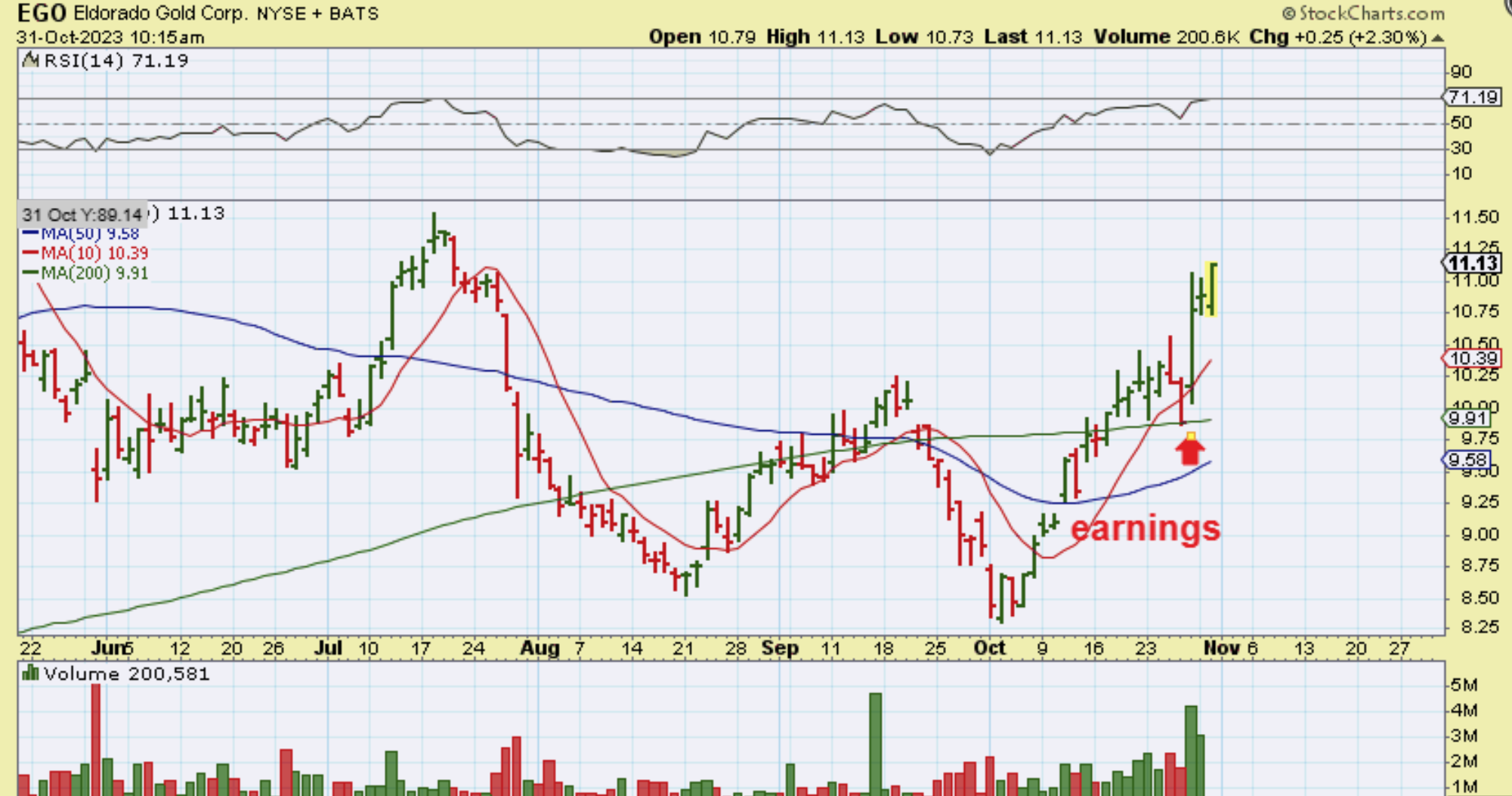1512x796 pixels.
Task: Click the 11.13 last-price tag on price axis
Action: click(x=1472, y=263)
